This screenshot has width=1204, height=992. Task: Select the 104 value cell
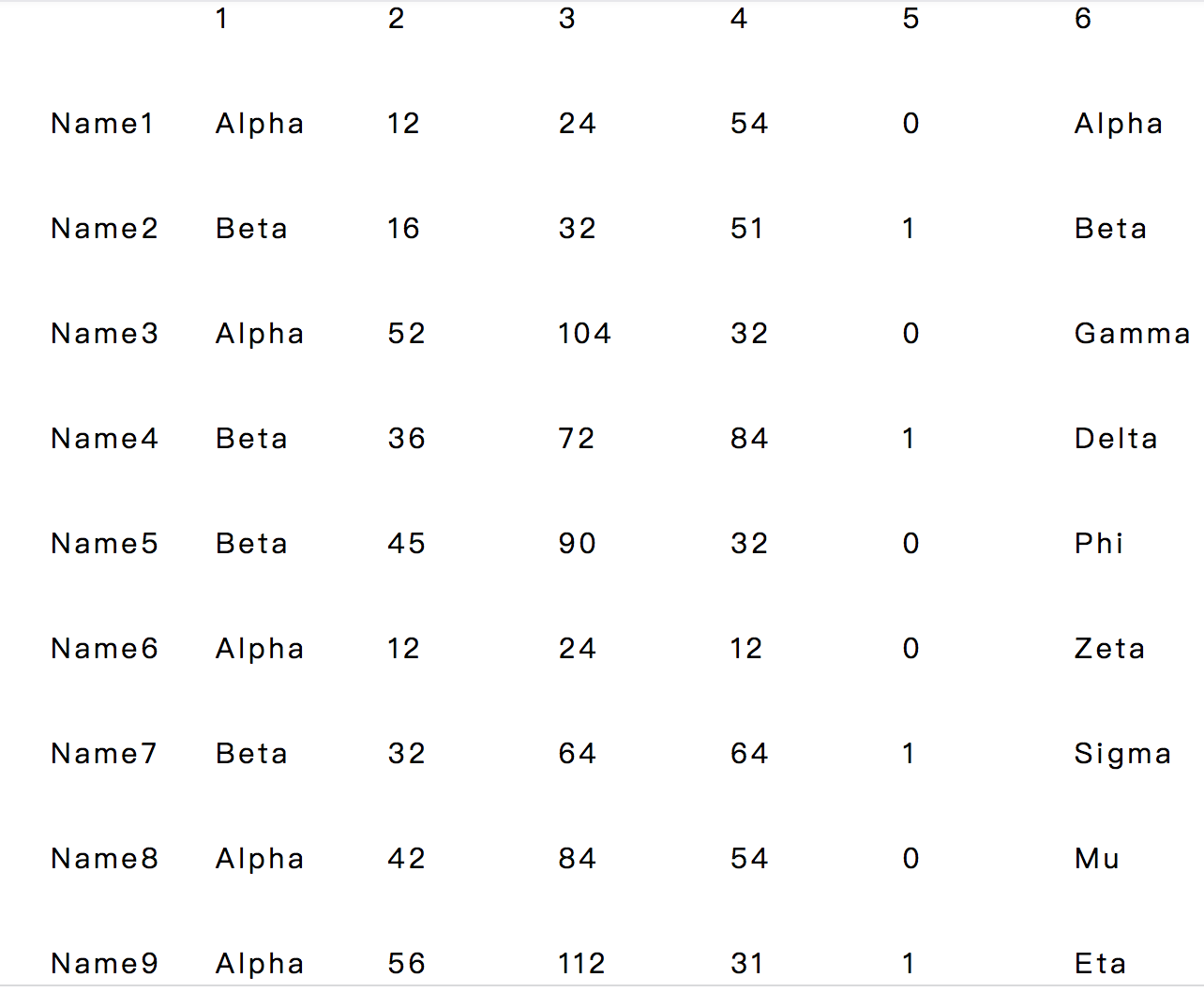click(x=584, y=334)
